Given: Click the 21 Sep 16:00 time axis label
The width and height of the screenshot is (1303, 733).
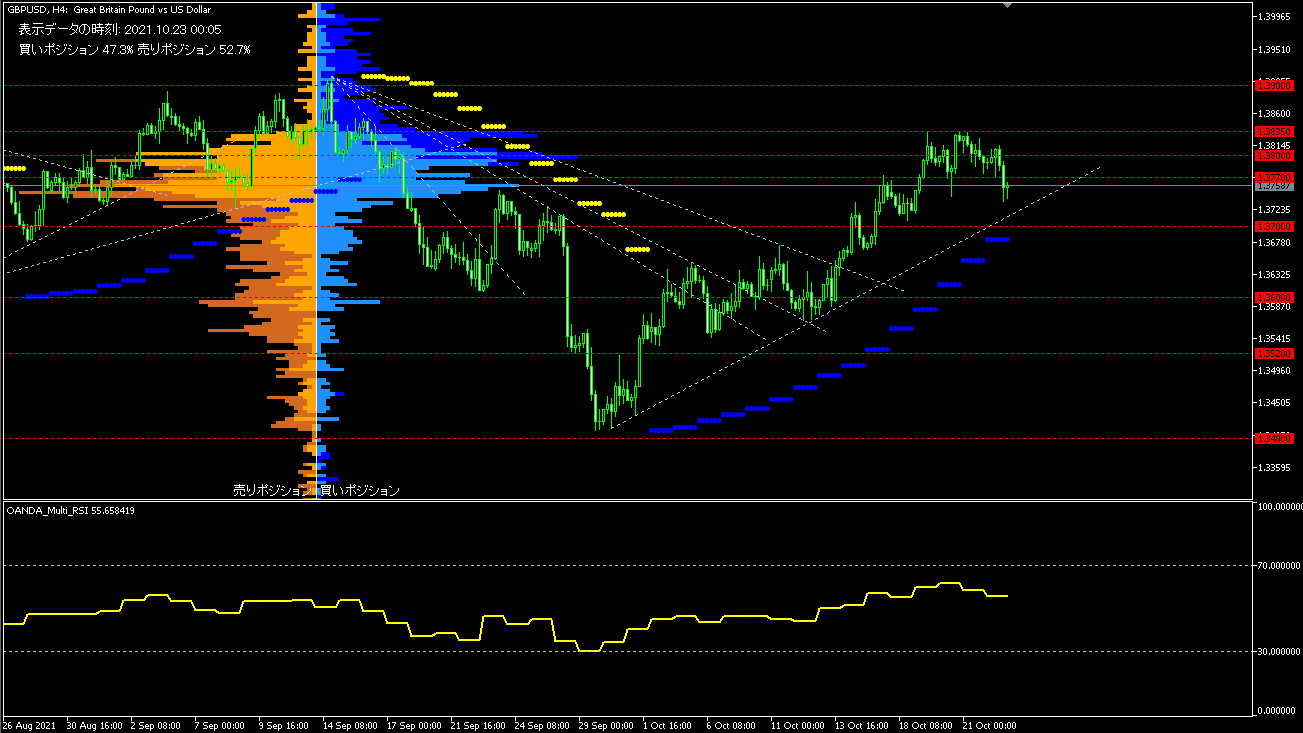Looking at the screenshot, I should (478, 724).
